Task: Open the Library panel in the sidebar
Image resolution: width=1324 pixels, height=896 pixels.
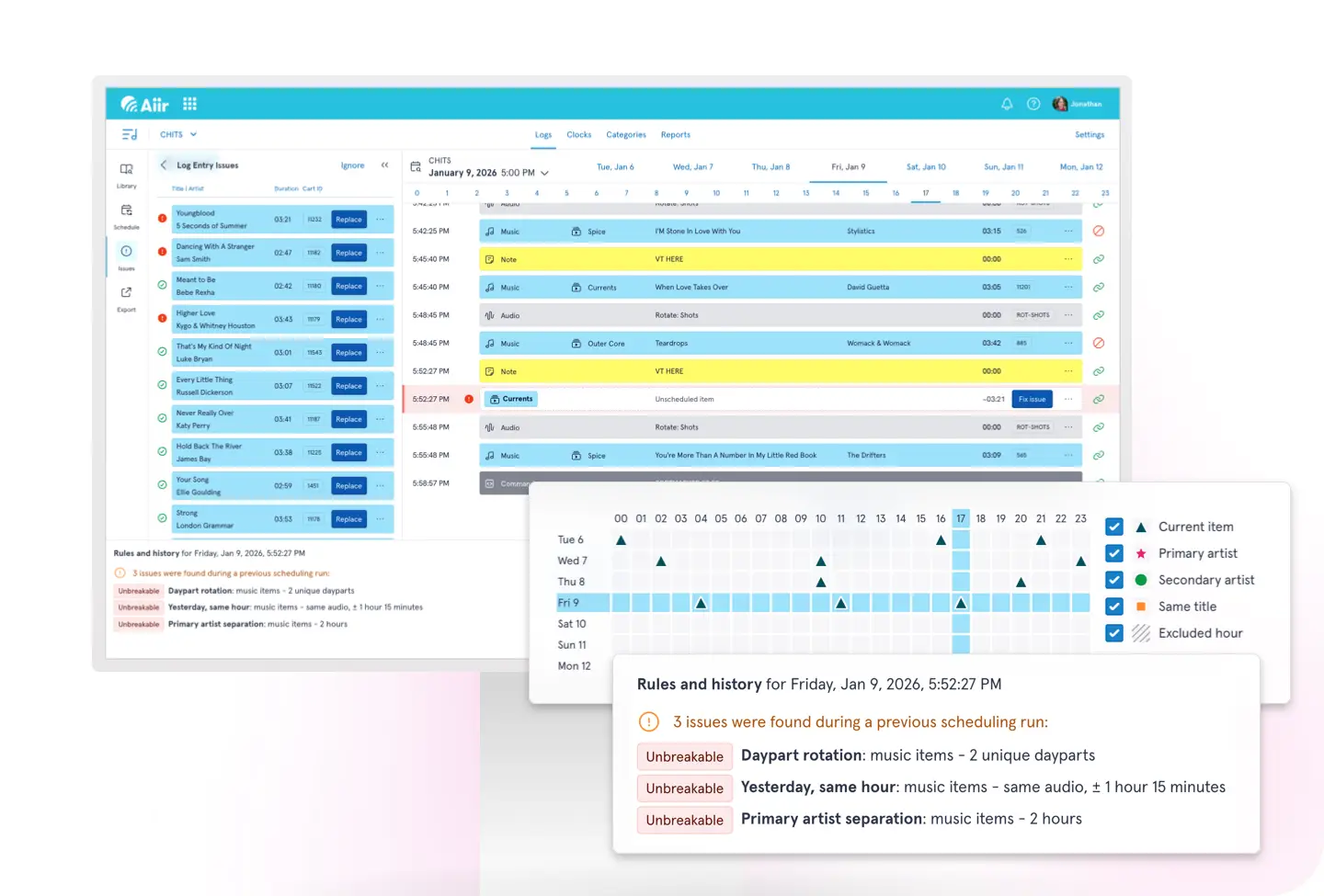Action: 126,175
